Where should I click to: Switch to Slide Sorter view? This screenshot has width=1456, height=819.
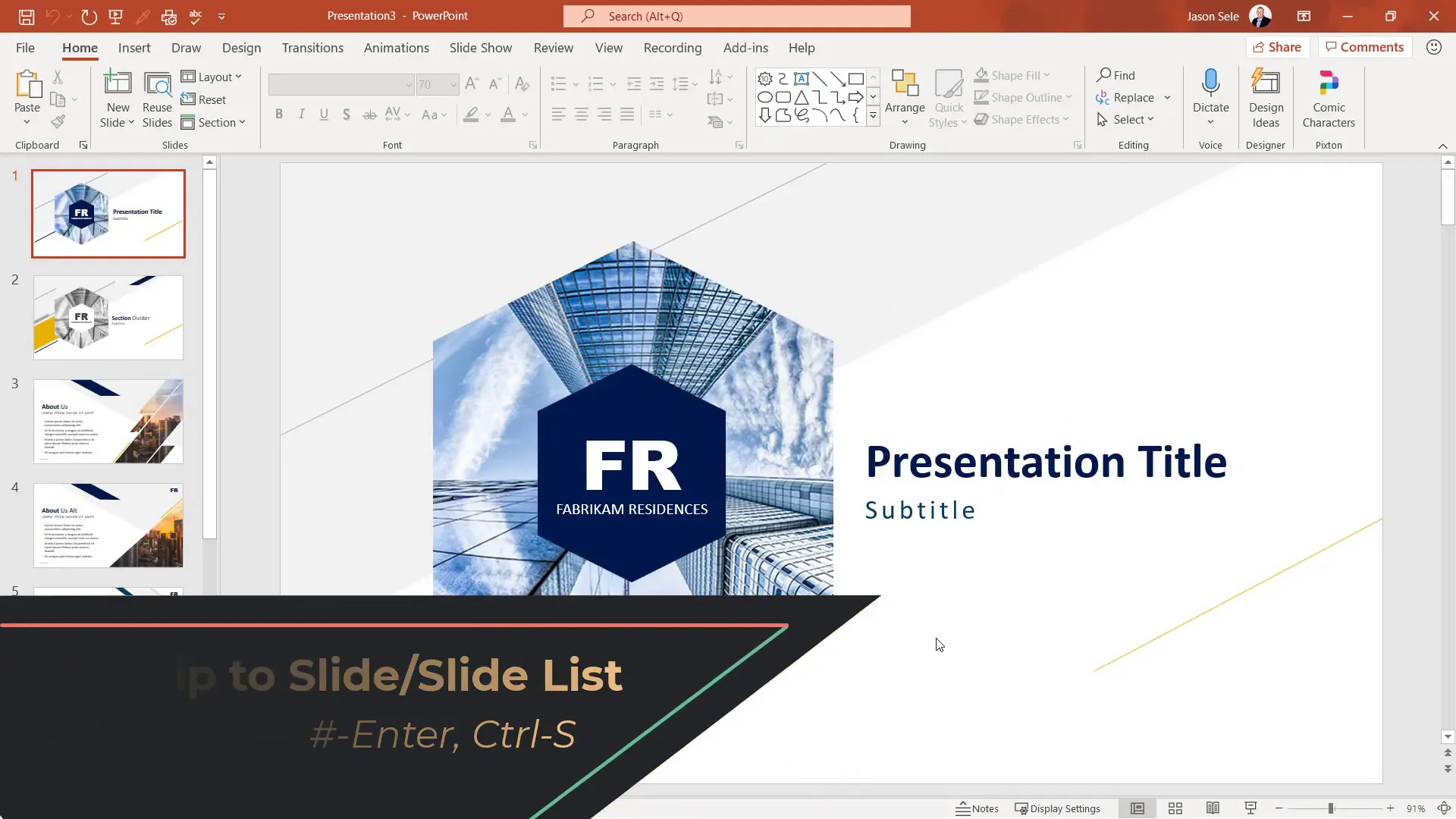[x=1175, y=808]
